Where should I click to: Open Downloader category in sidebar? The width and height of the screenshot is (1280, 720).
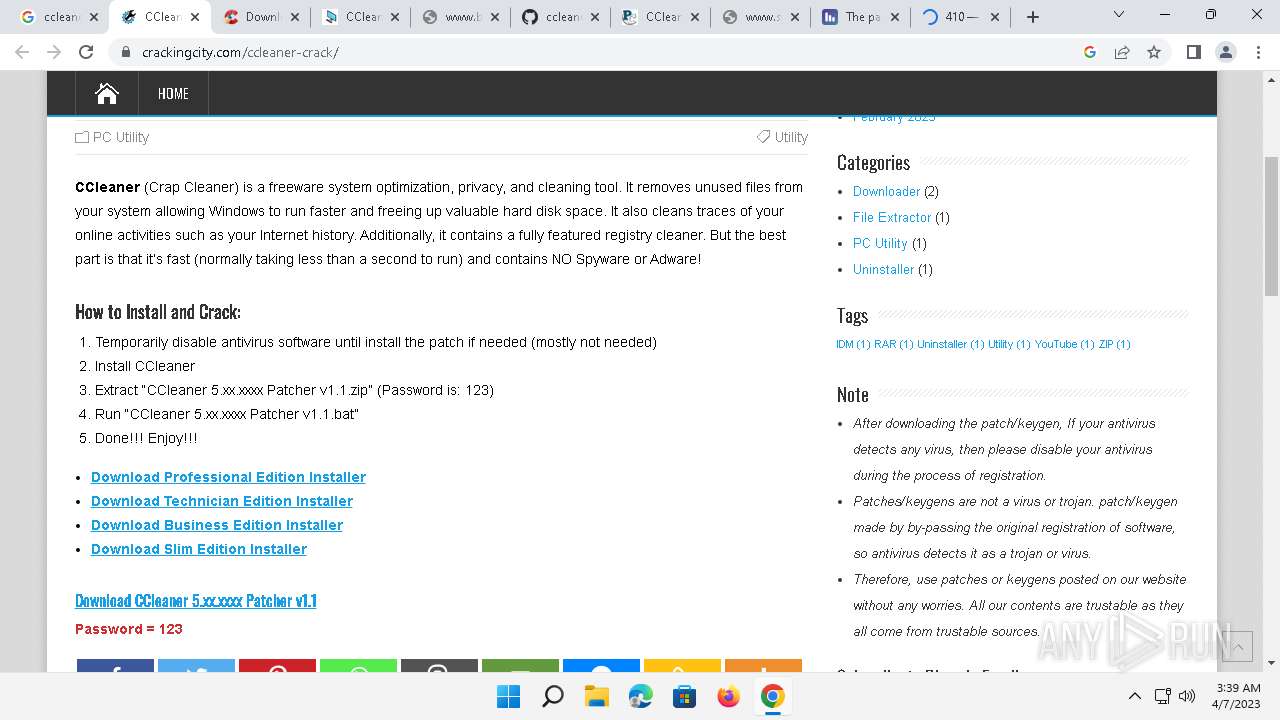(x=886, y=191)
